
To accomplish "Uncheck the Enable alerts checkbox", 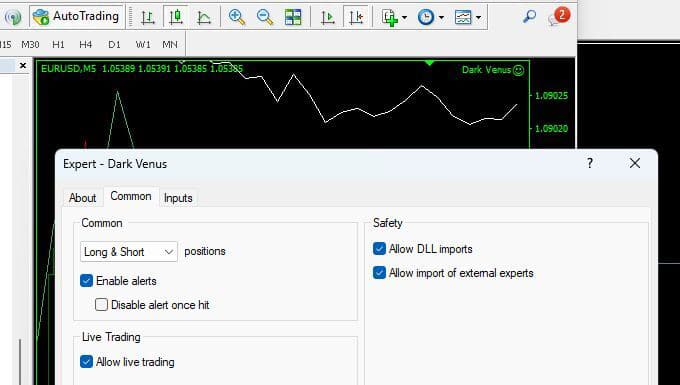I will coord(87,281).
